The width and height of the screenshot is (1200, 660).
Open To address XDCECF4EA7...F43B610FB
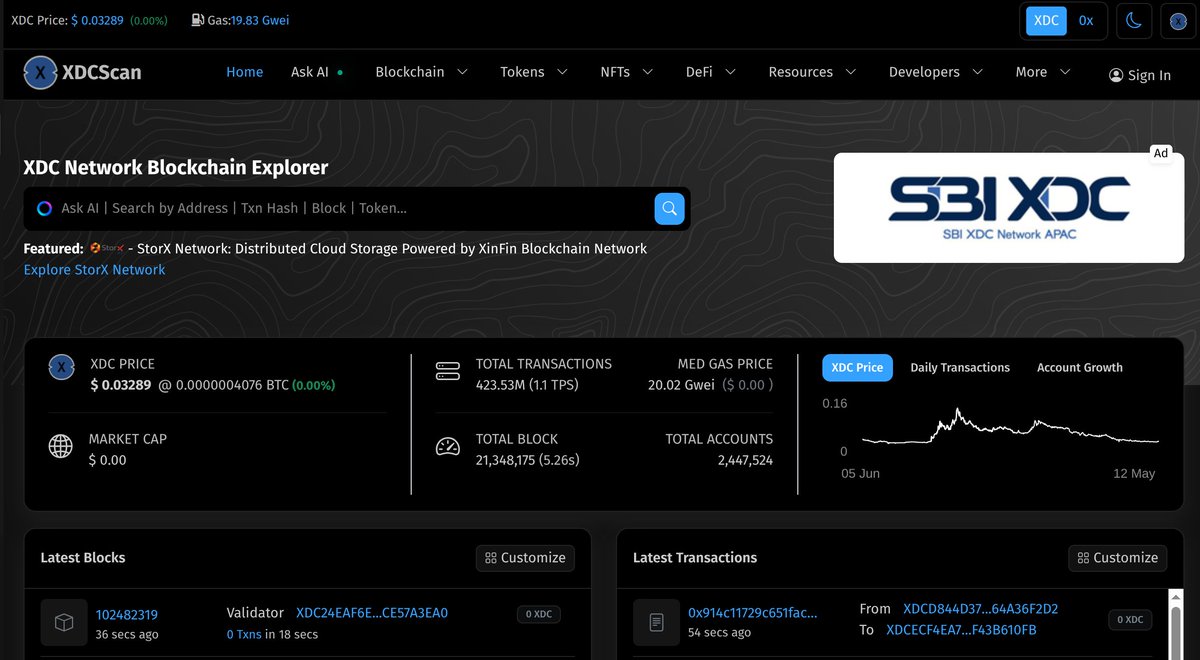coord(961,630)
